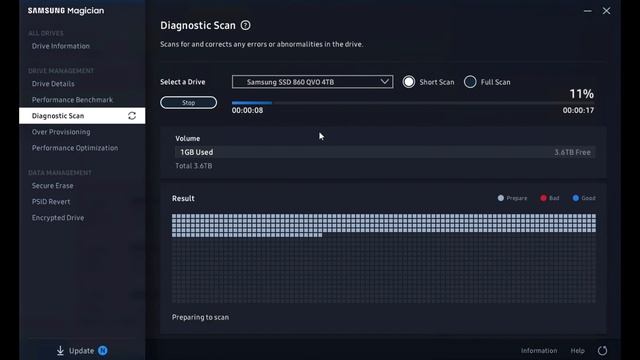Viewport: 640px width, 360px height.
Task: Click the blue N badge beside Update
Action: 102,350
